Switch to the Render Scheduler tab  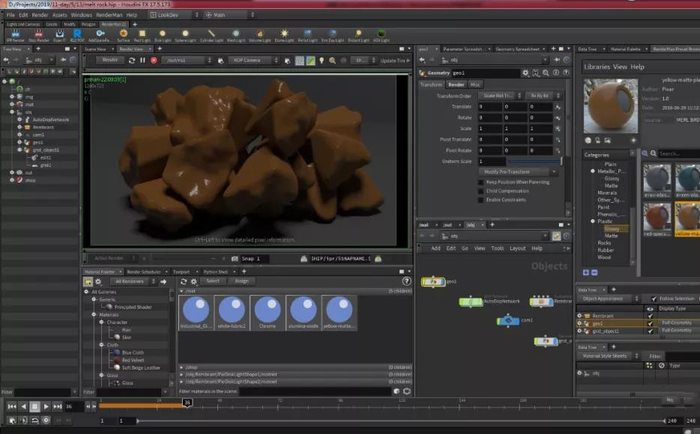[144, 271]
